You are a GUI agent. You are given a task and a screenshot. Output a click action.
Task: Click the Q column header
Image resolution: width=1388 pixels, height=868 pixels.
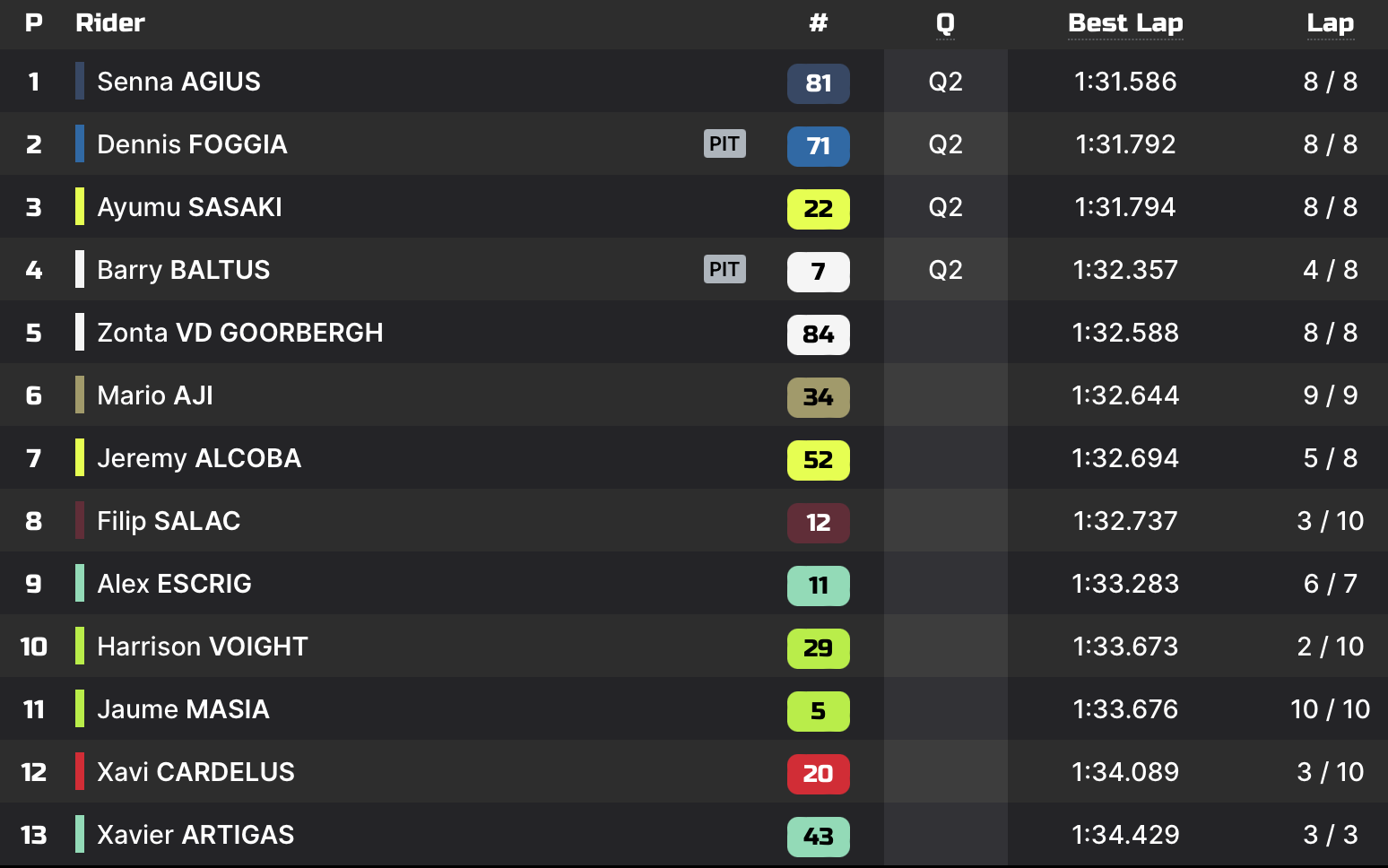click(945, 23)
